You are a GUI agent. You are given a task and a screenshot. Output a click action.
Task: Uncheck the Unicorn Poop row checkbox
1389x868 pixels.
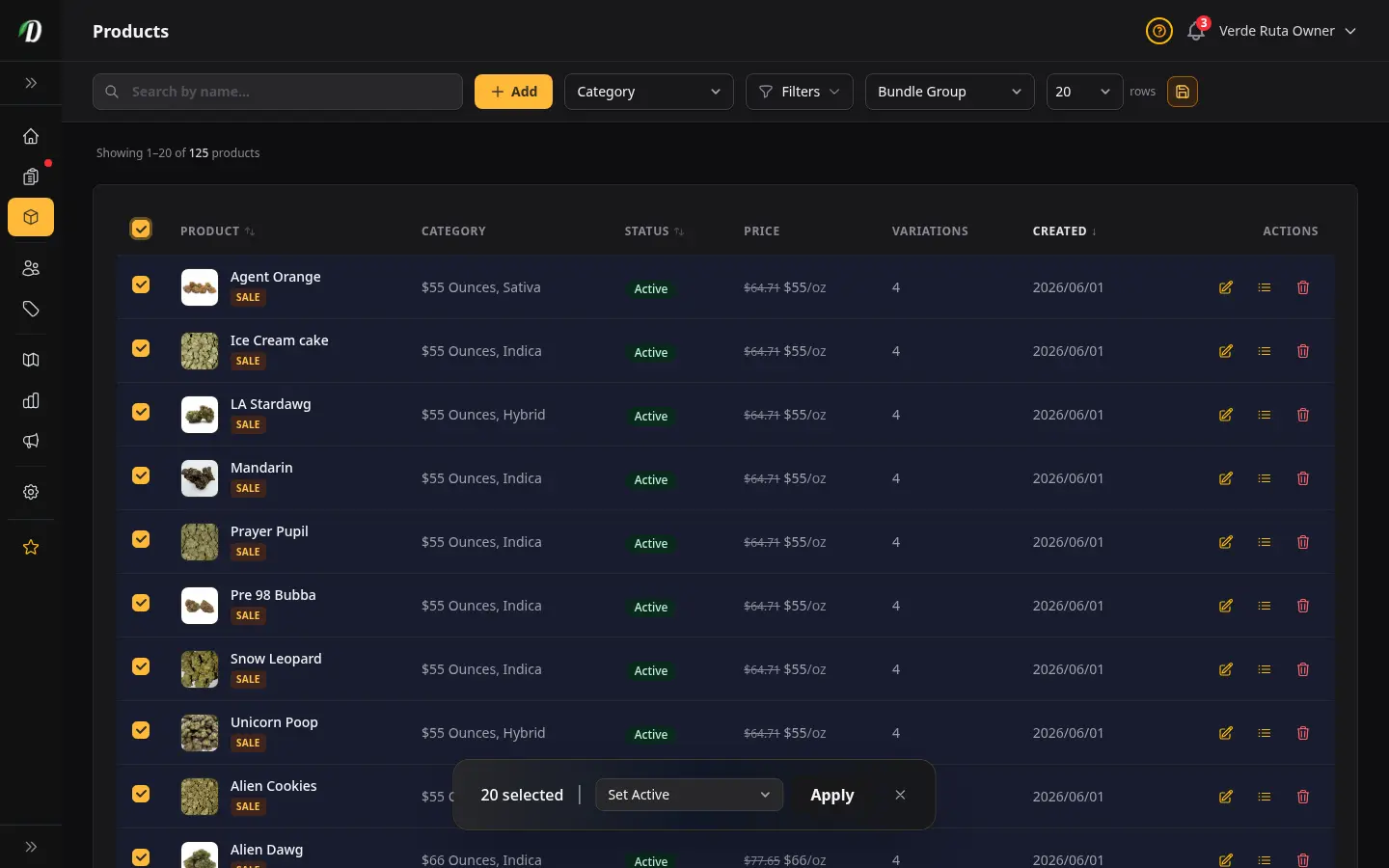(141, 730)
